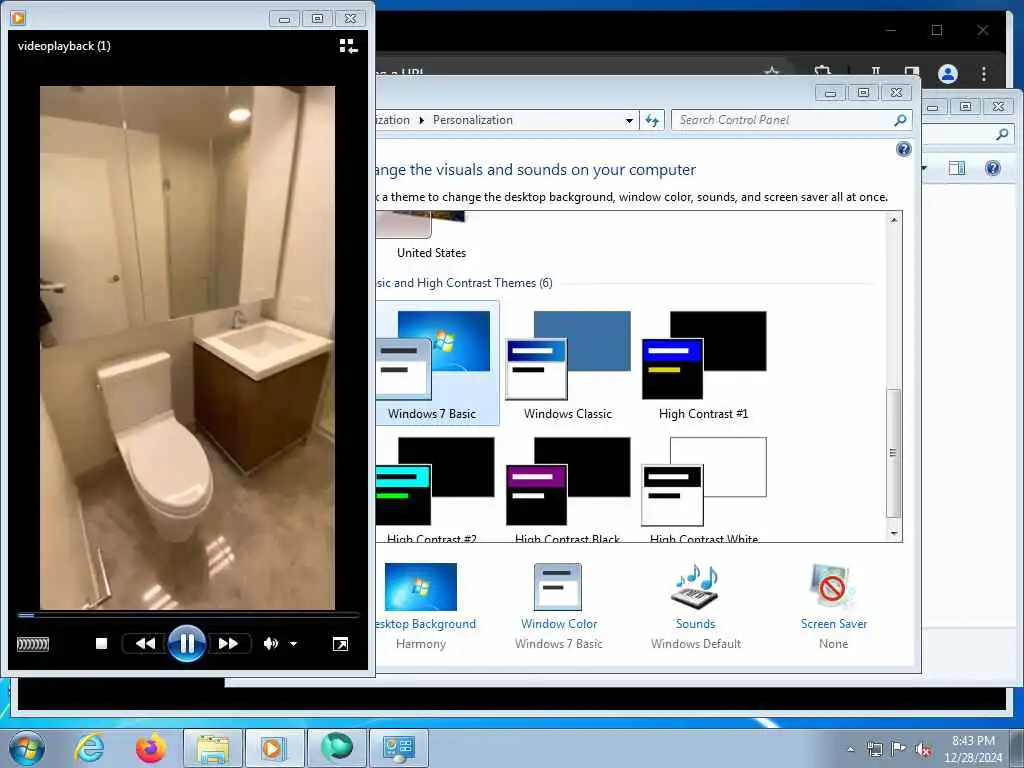Click the Desktop Background icon
This screenshot has width=1024, height=768.
(421, 586)
